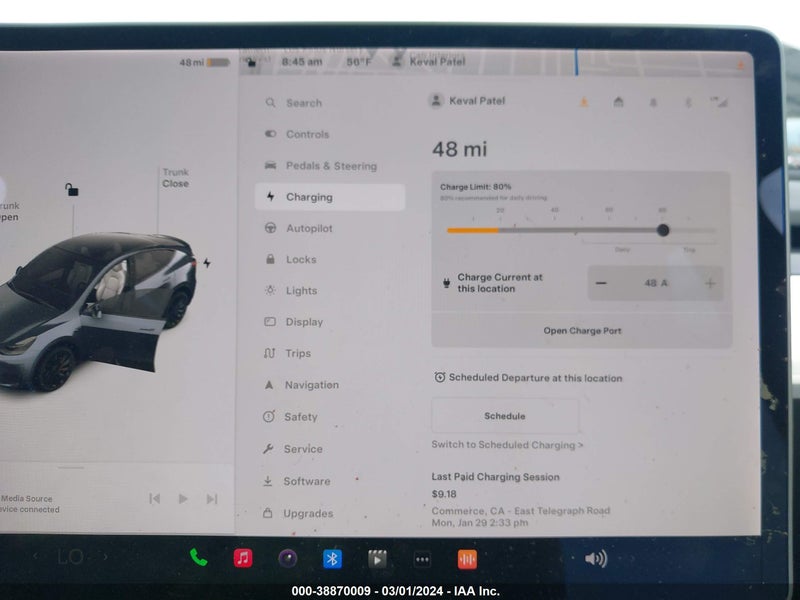This screenshot has width=800, height=600.
Task: Decrease charge current with minus button
Action: [601, 283]
